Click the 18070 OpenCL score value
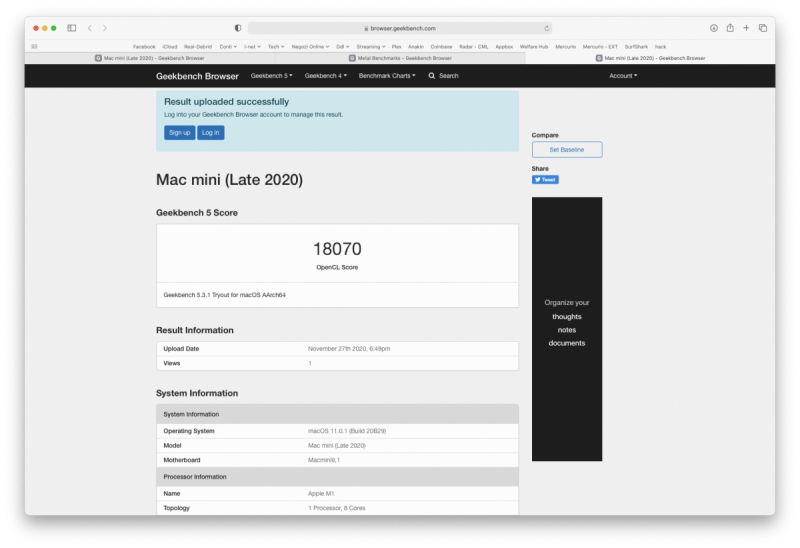800x548 pixels. point(337,249)
